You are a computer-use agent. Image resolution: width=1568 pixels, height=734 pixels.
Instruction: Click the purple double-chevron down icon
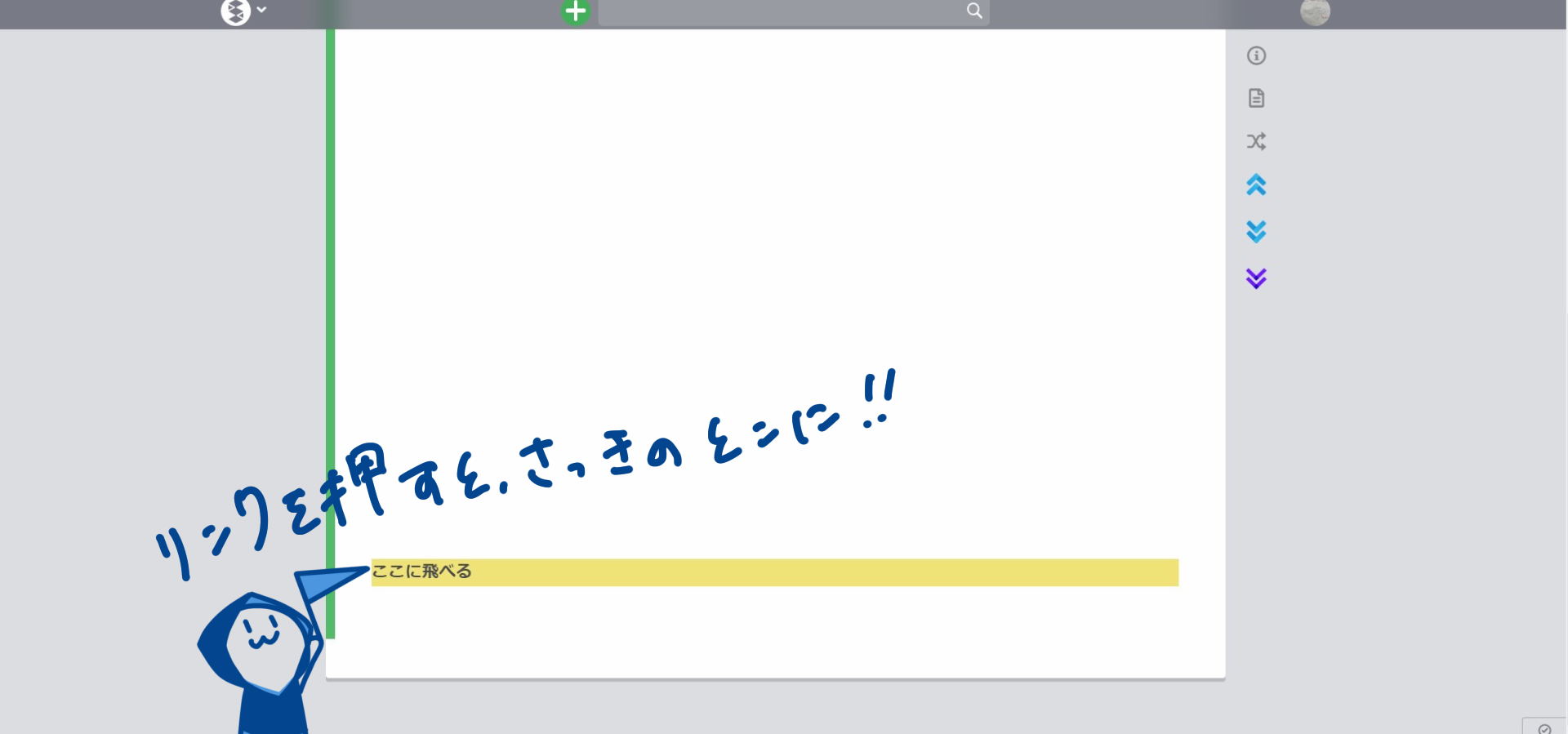click(1256, 278)
